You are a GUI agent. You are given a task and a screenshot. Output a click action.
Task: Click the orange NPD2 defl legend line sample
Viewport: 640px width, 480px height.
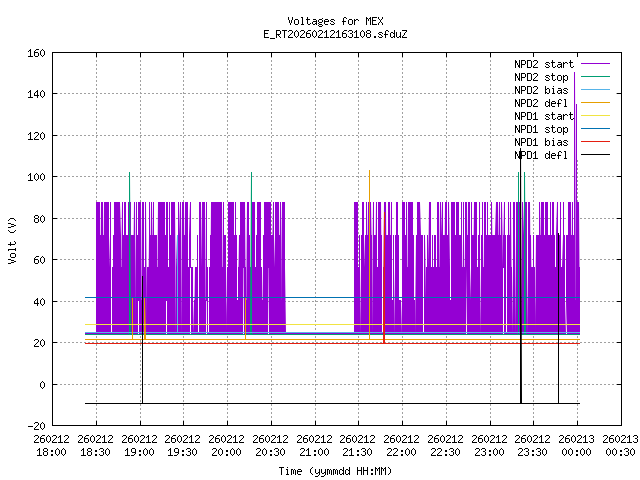point(596,103)
